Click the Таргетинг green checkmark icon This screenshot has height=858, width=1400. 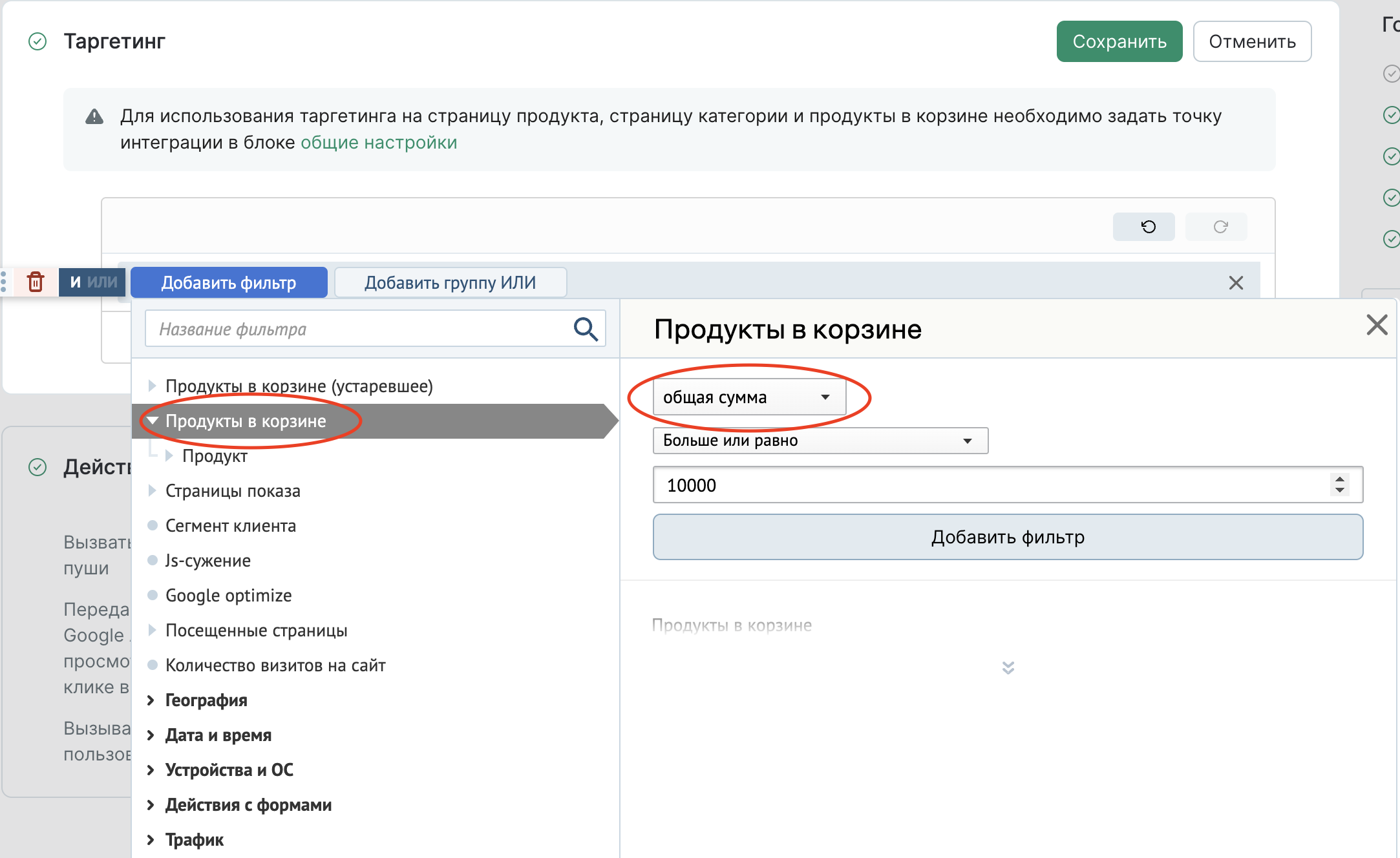tap(37, 41)
